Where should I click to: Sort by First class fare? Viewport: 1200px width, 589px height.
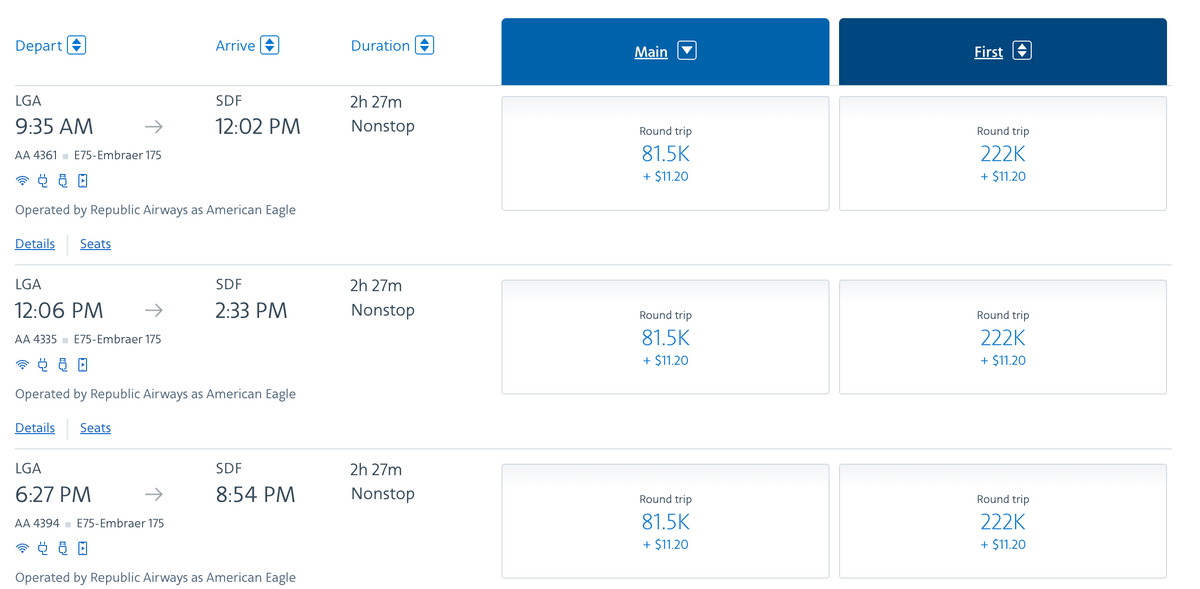pyautogui.click(x=1021, y=51)
